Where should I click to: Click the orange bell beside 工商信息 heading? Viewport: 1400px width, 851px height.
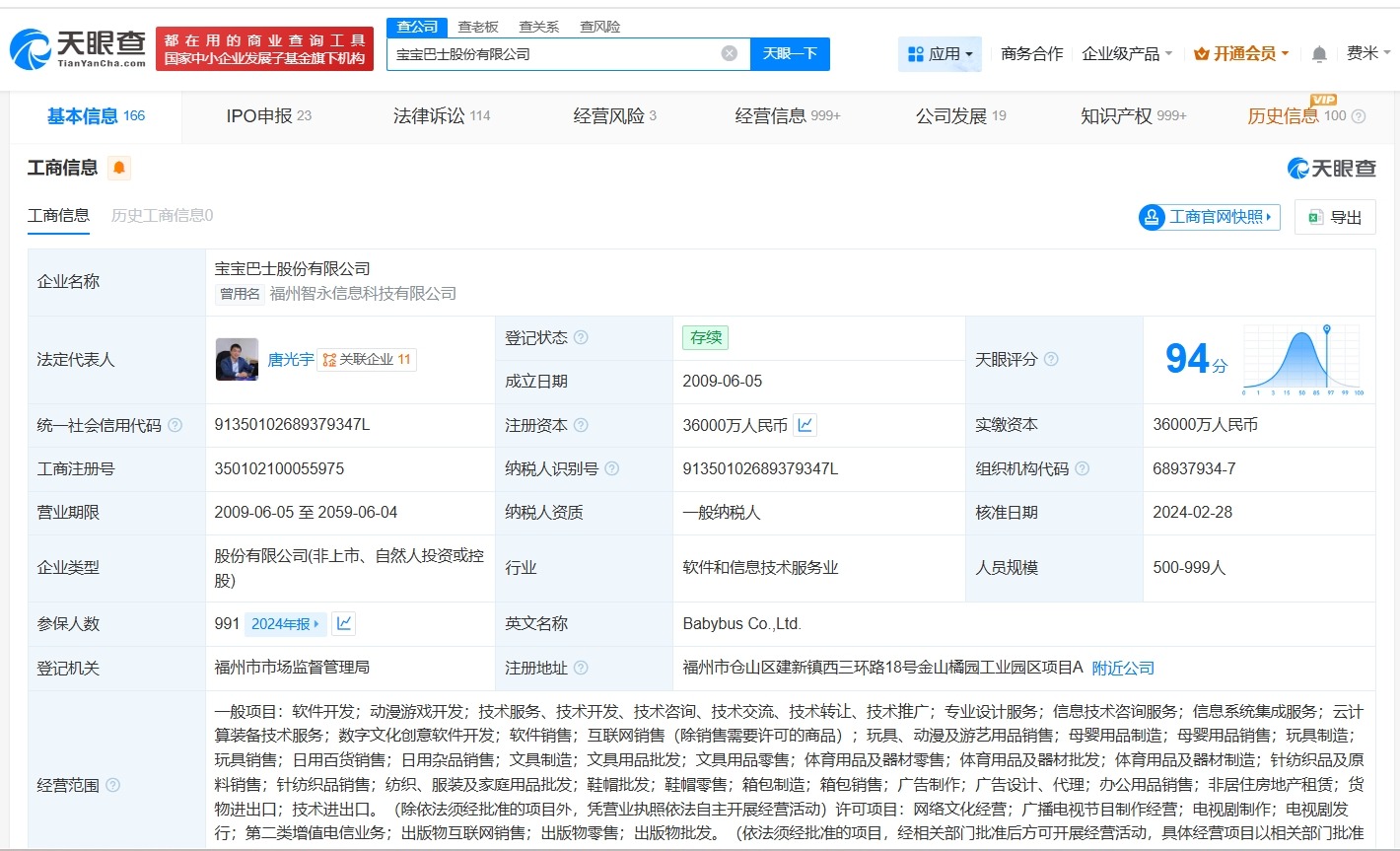pyautogui.click(x=117, y=168)
